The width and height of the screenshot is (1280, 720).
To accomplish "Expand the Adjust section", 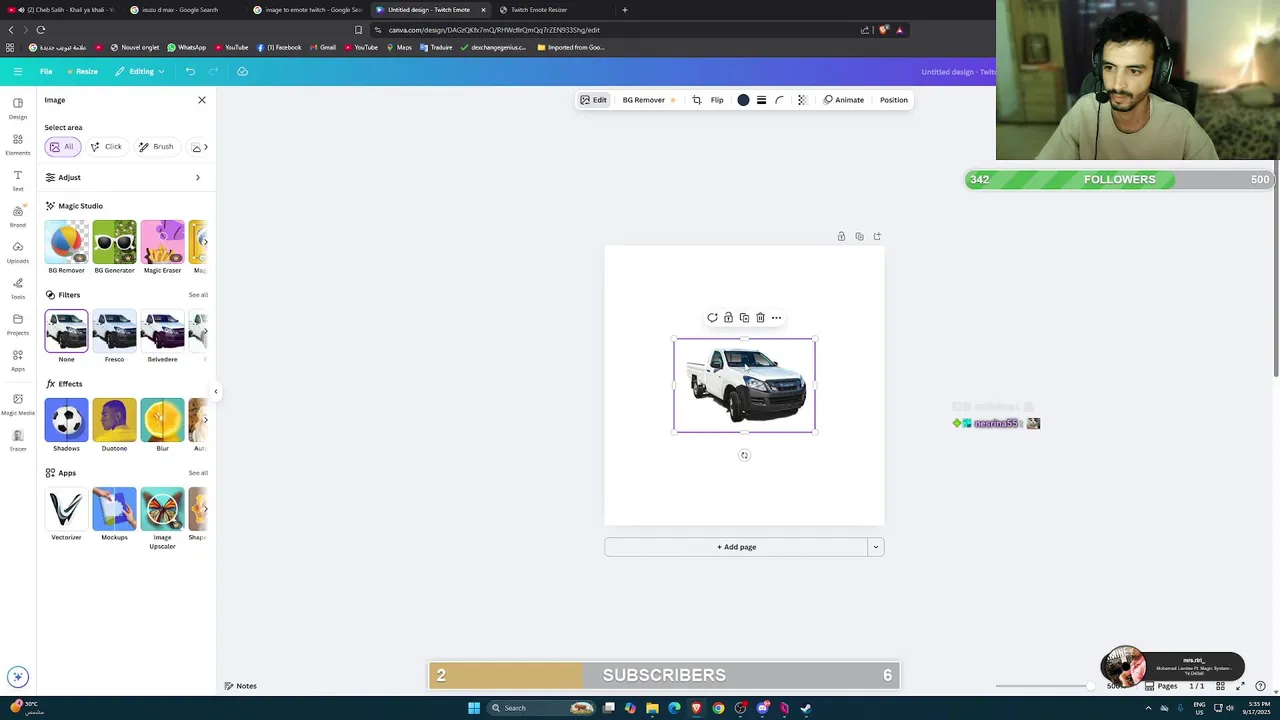I will point(125,177).
